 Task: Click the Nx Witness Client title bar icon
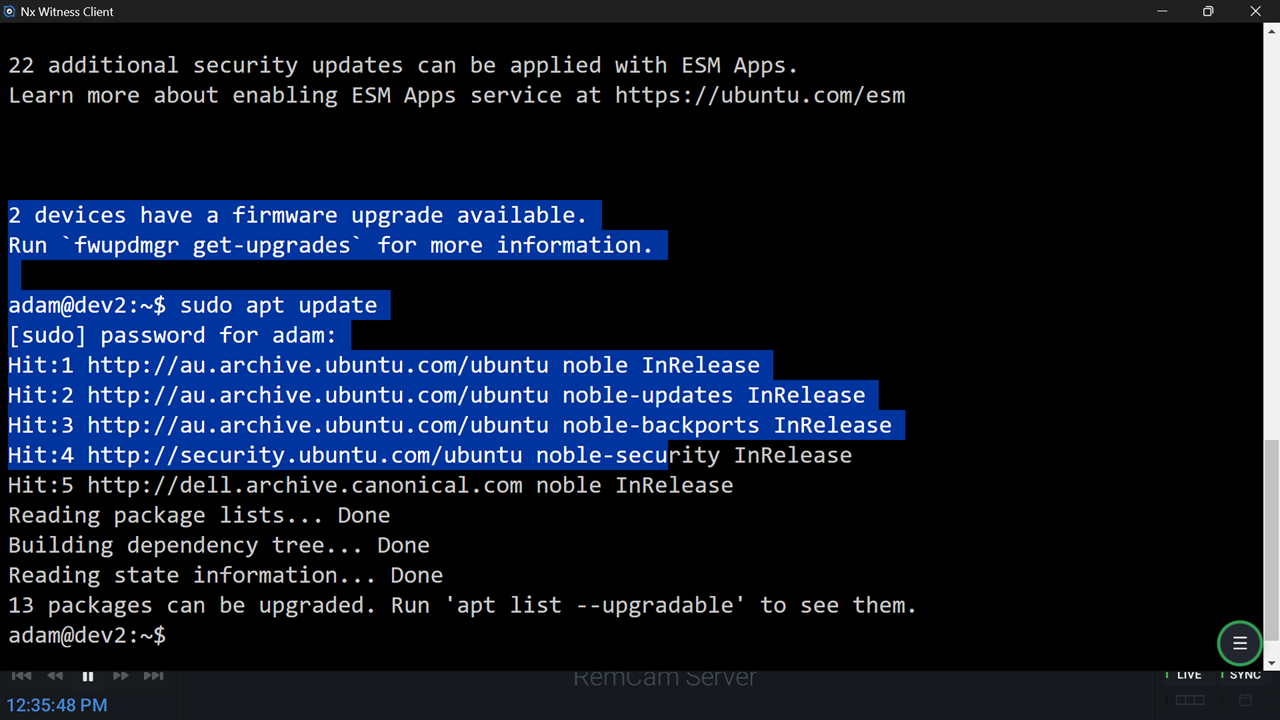[9, 11]
